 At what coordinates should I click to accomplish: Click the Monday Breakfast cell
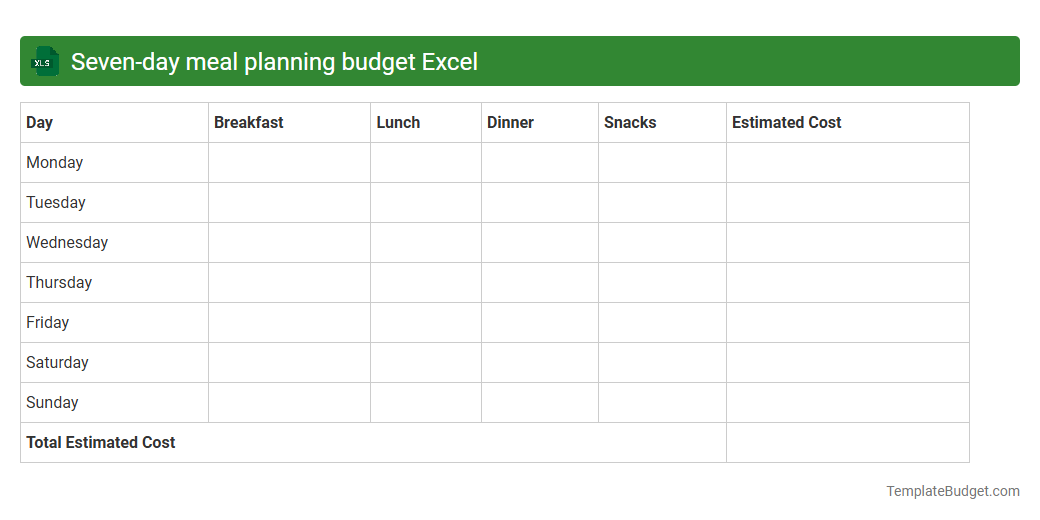click(289, 162)
